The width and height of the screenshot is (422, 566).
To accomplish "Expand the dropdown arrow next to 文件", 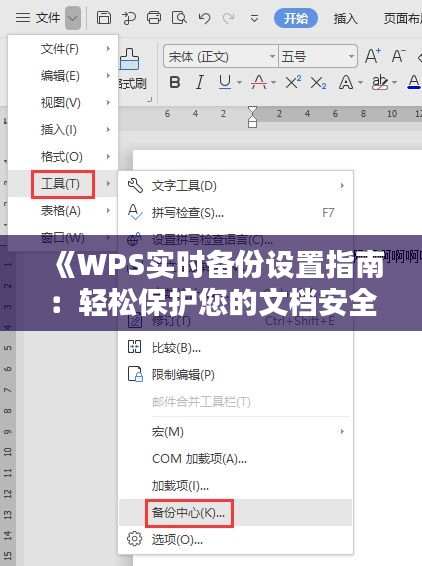I will click(73, 17).
